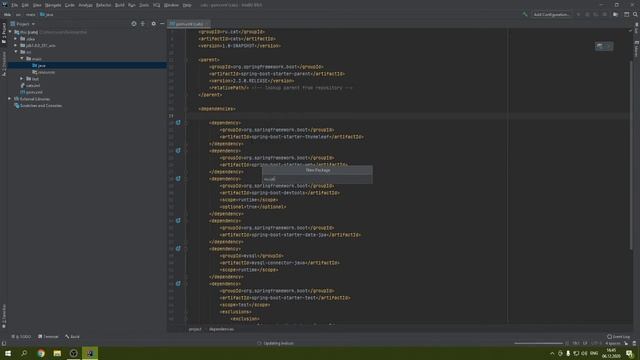Click '4 spaces' indent setting in status bar

[613, 344]
